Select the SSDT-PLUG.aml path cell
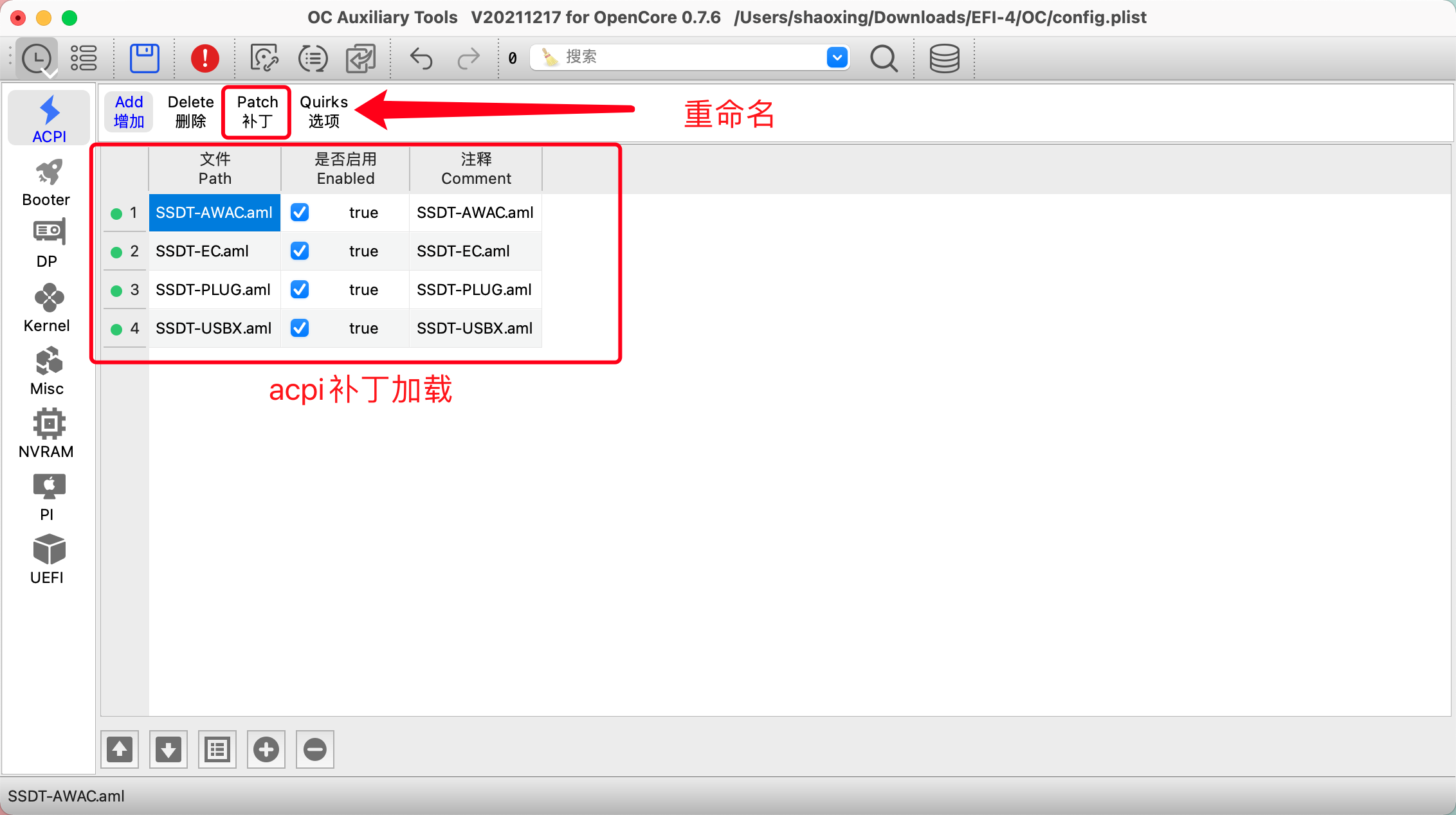Viewport: 1456px width, 815px height. [x=214, y=290]
